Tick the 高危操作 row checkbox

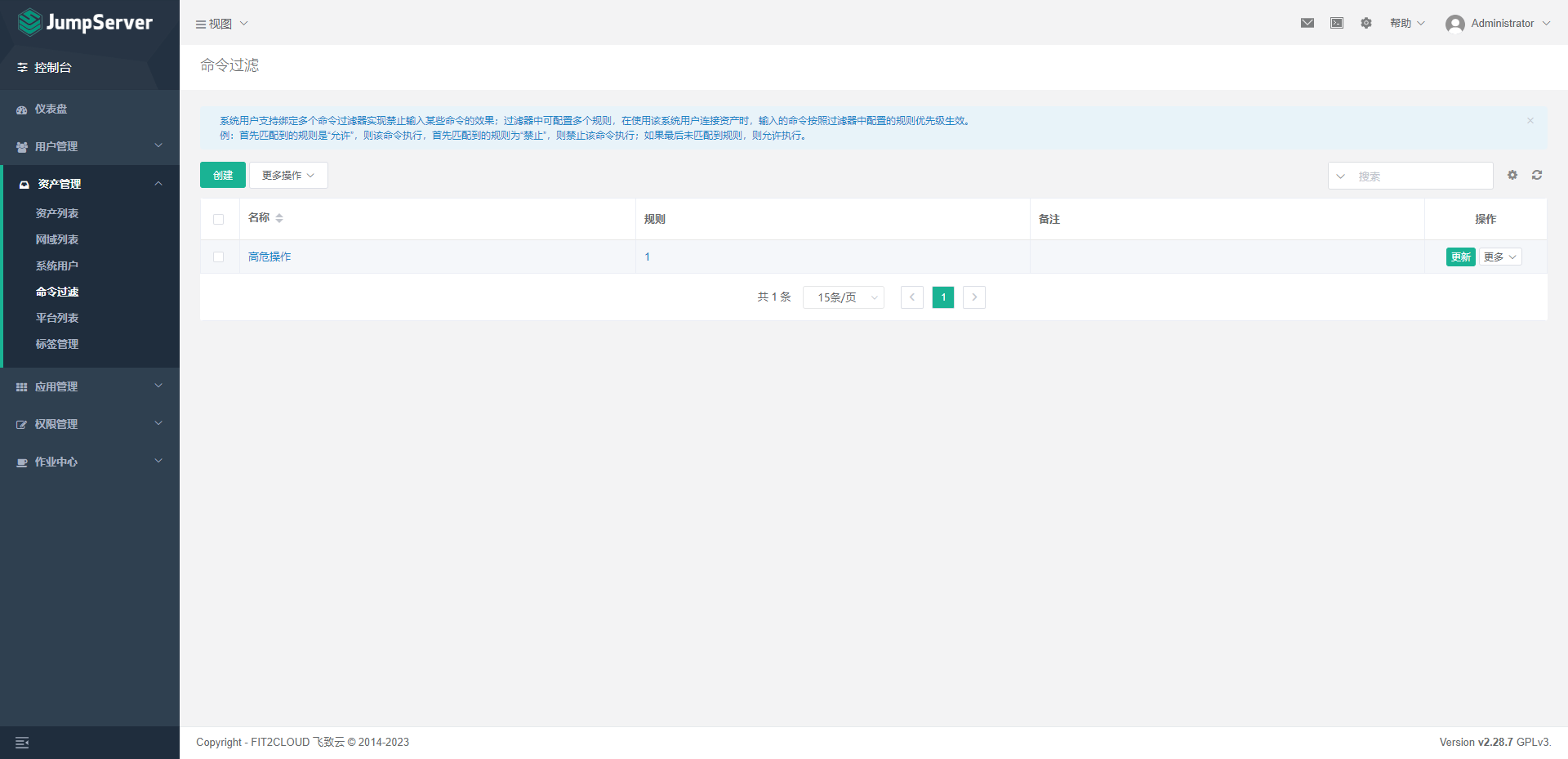coord(218,257)
